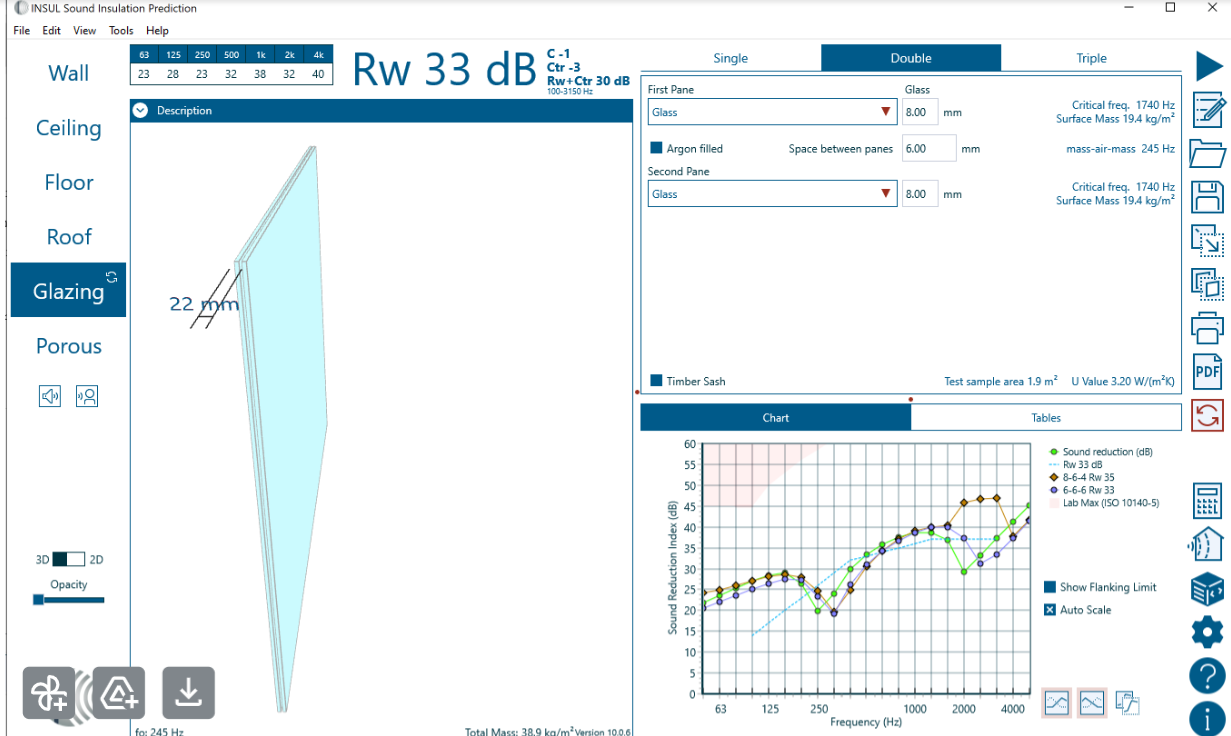Click the open folder icon

(1208, 153)
